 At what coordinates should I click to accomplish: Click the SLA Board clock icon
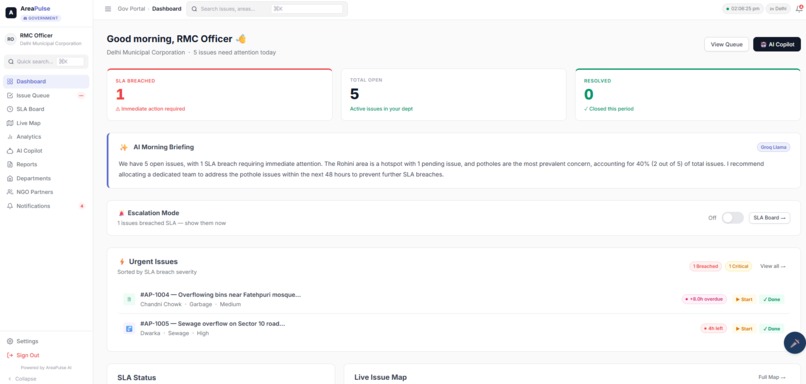(x=10, y=109)
